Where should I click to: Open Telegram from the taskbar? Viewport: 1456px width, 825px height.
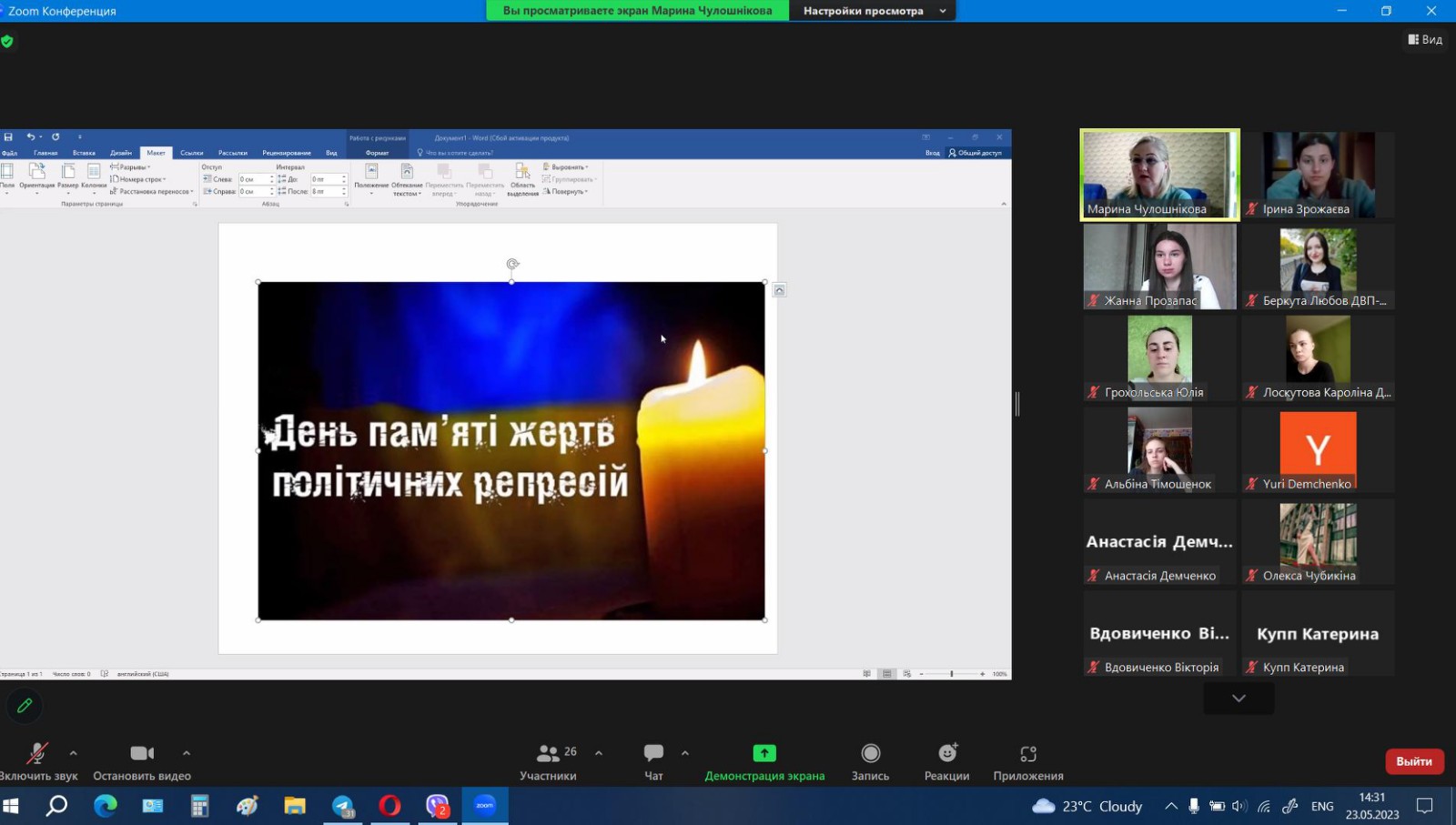pyautogui.click(x=343, y=806)
